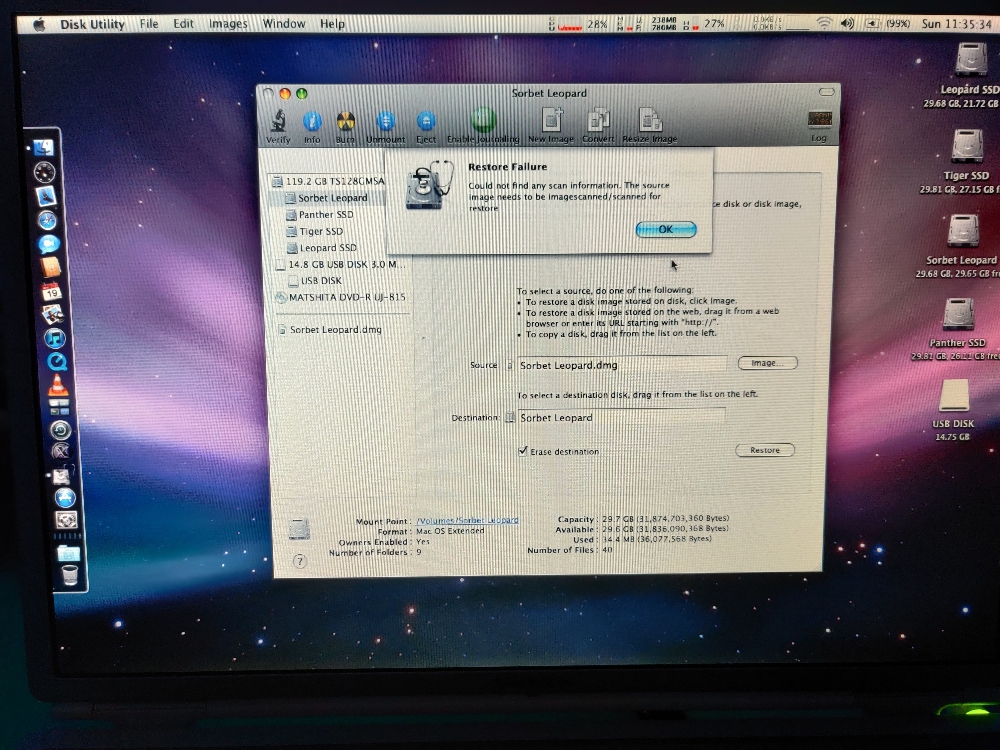1000x750 pixels.
Task: Open the Disk Utility application menu
Action: [92, 24]
